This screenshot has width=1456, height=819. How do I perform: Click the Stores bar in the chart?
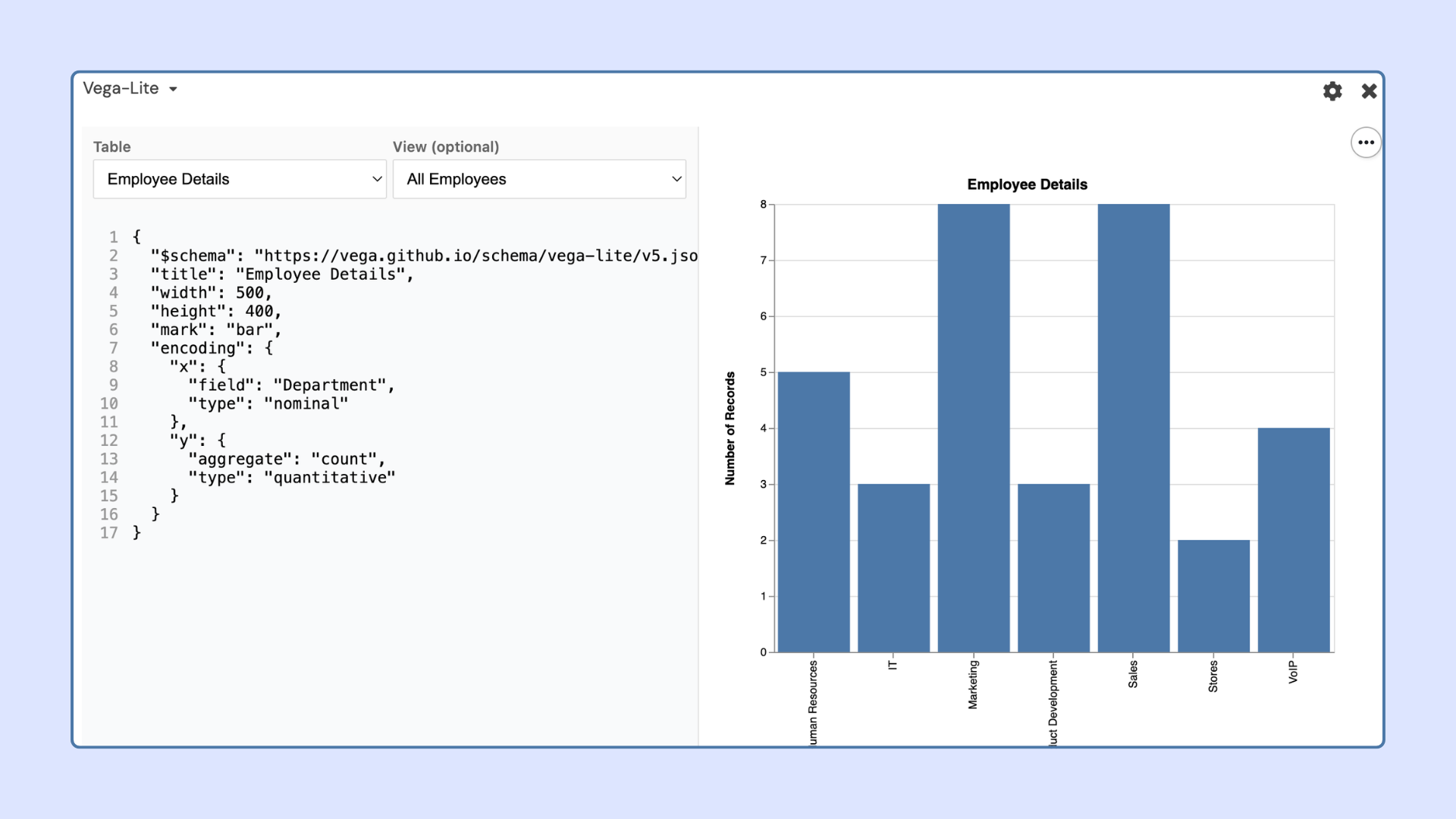1213,596
